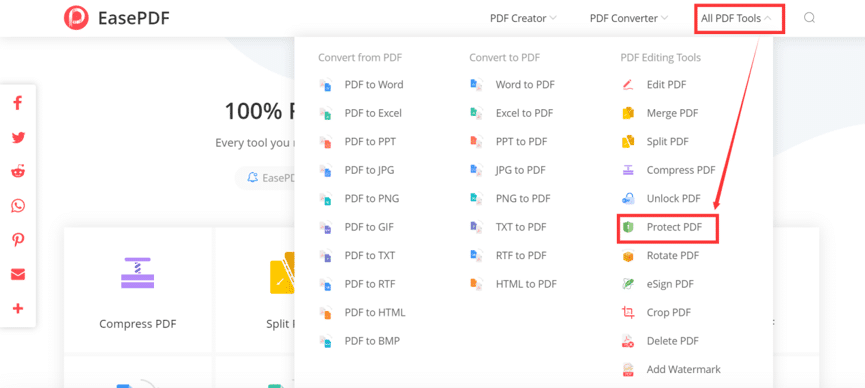This screenshot has width=865, height=388.
Task: Share via the Twitter sidebar icon
Action: tap(18, 137)
